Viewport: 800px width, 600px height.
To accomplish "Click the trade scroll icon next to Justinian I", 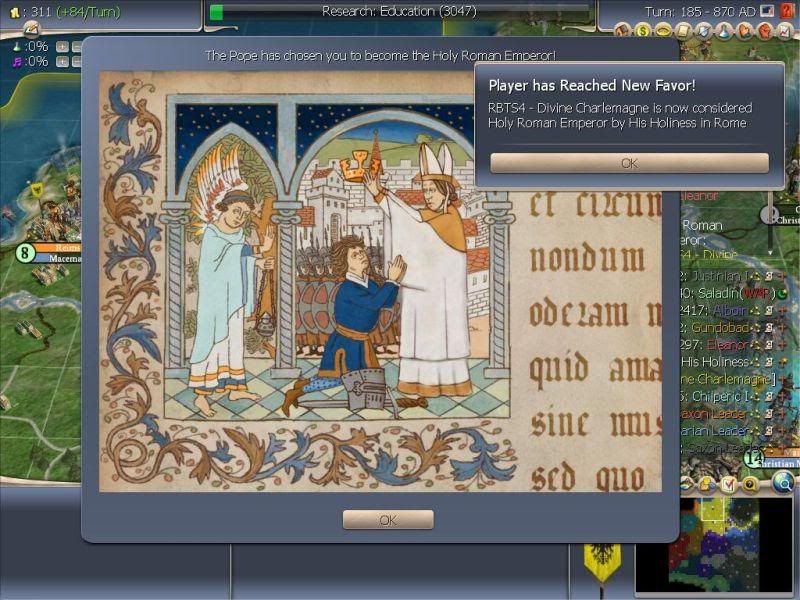I will pyautogui.click(x=769, y=276).
